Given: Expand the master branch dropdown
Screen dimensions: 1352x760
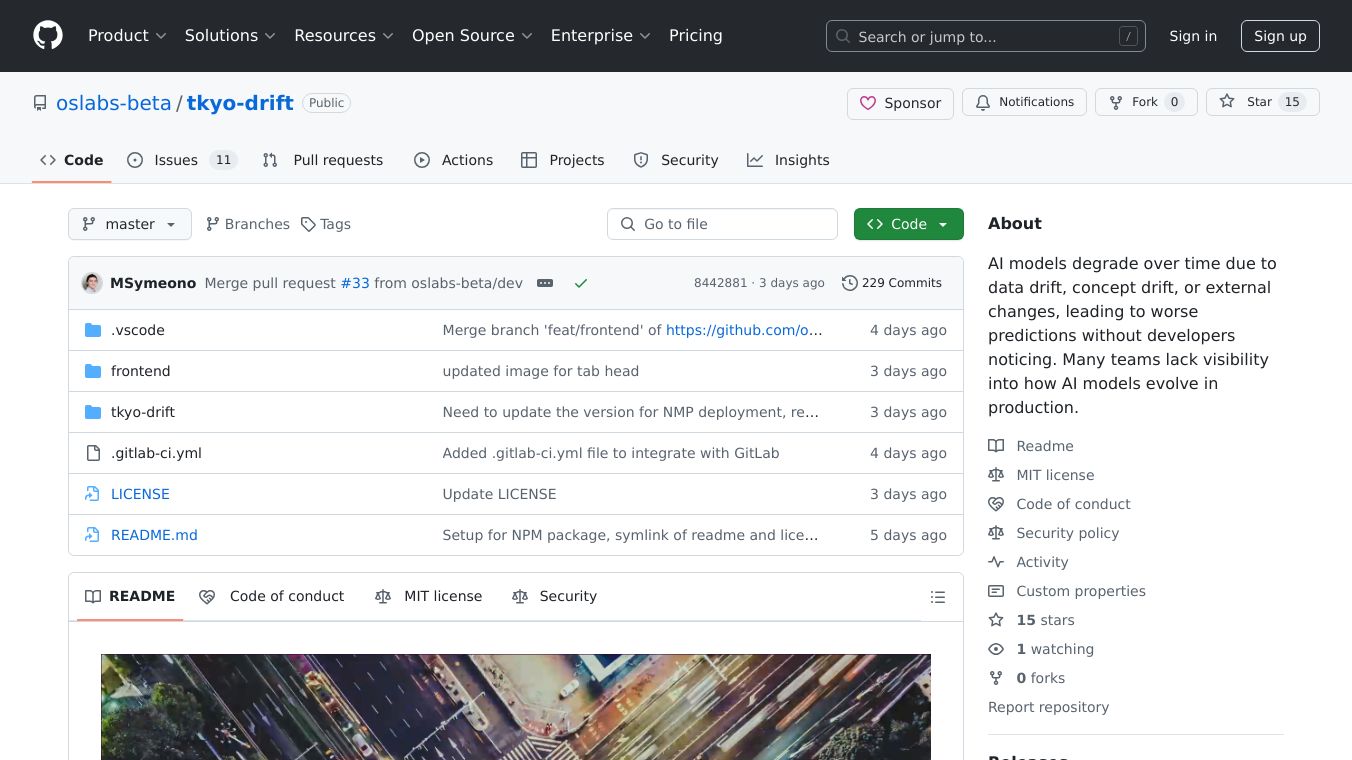Looking at the screenshot, I should click(x=130, y=224).
